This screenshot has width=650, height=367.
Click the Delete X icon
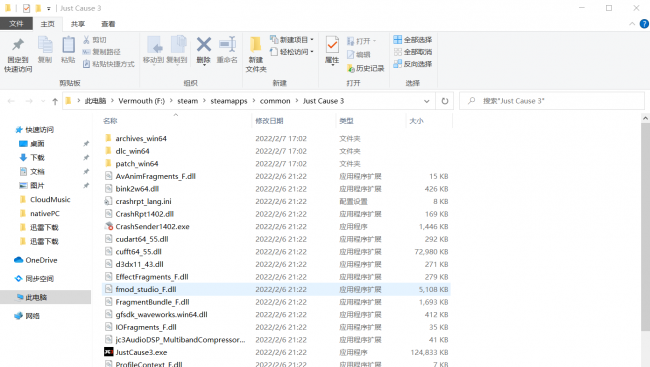click(x=204, y=44)
